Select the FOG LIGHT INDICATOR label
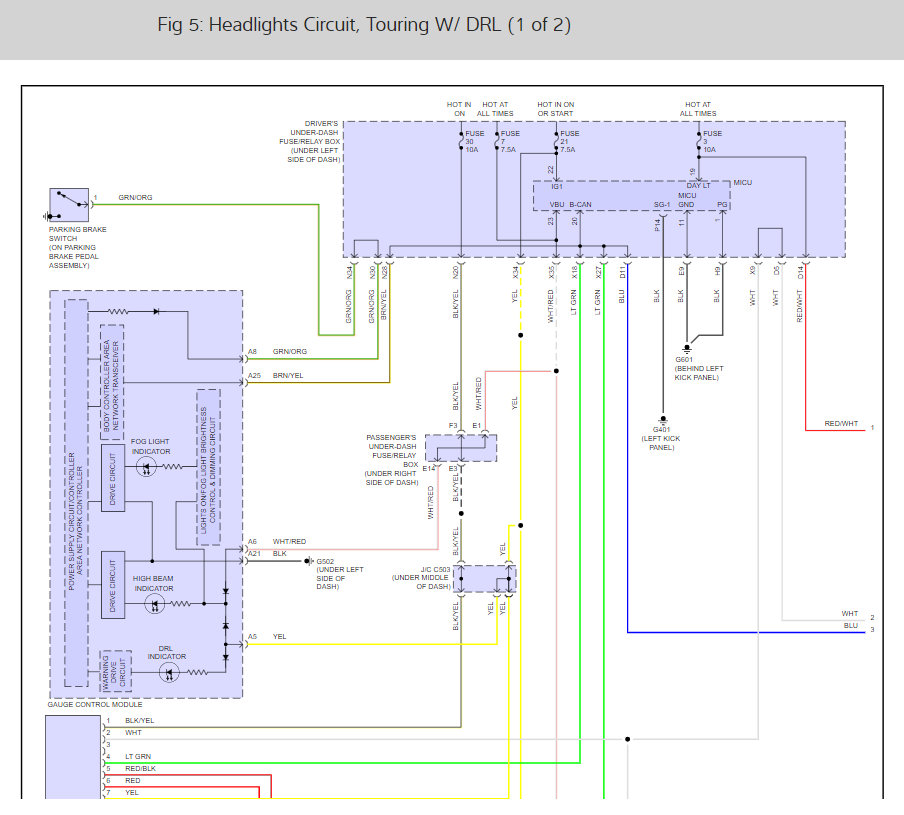The height and width of the screenshot is (815, 904). click(150, 446)
